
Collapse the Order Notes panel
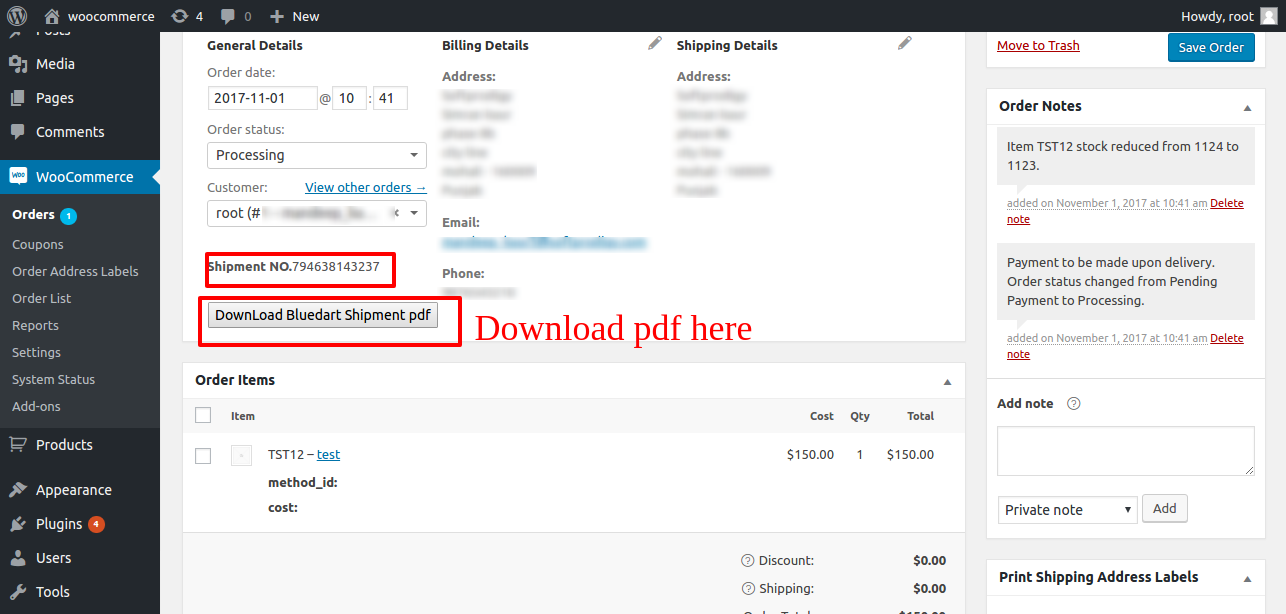(1247, 107)
